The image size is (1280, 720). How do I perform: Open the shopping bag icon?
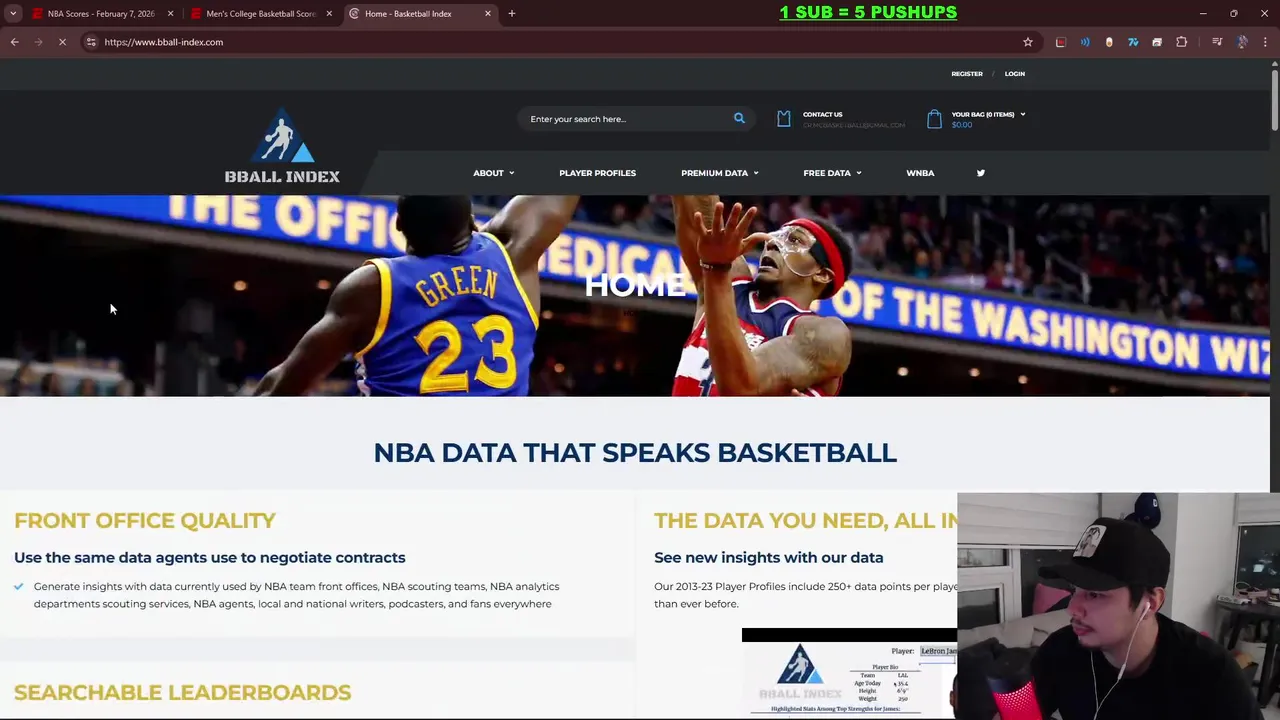point(934,119)
